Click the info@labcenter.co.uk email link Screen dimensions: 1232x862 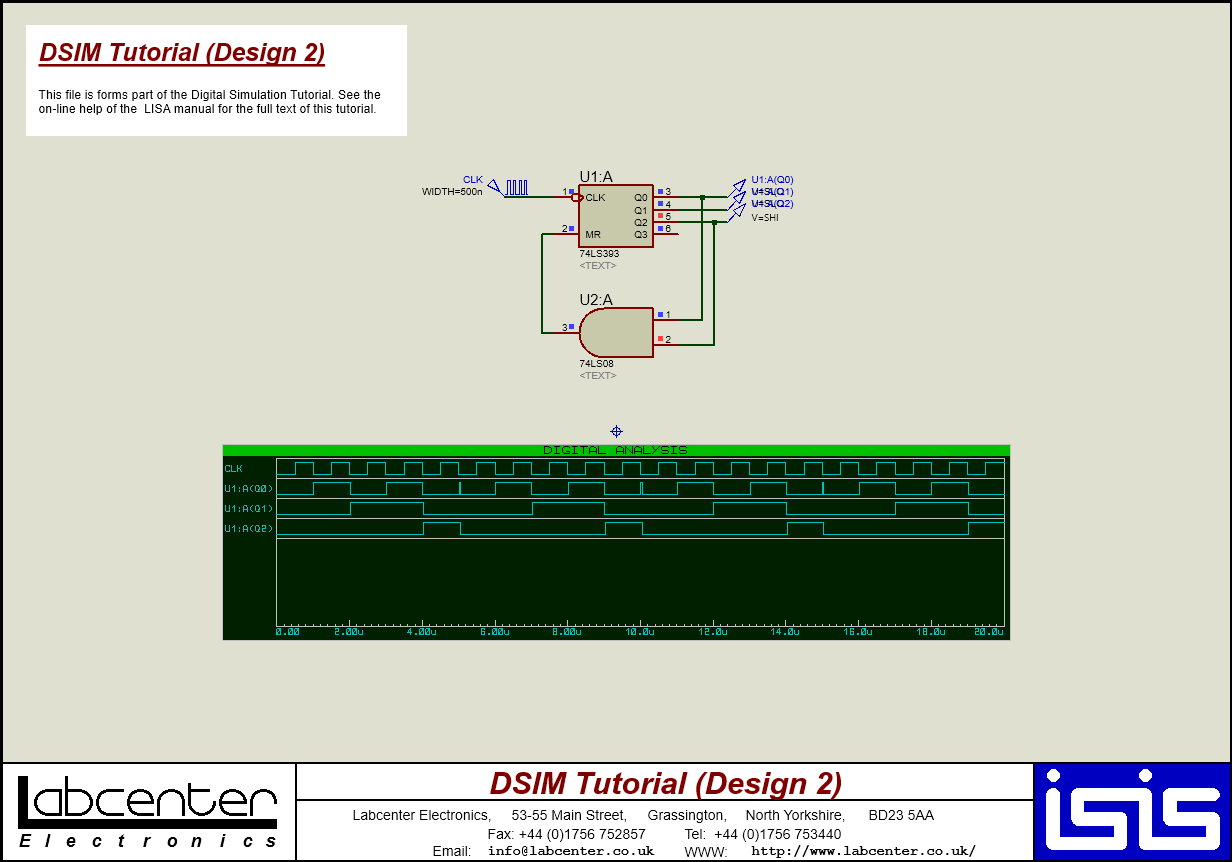pos(569,851)
